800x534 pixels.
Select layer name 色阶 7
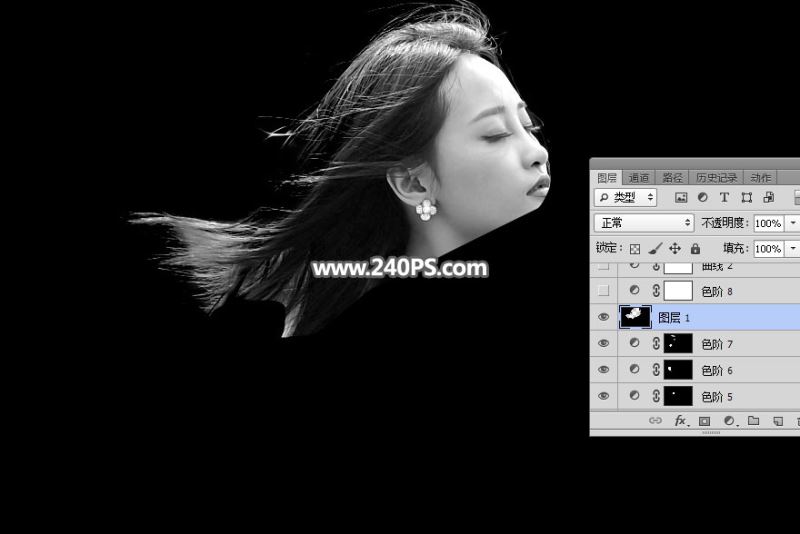pyautogui.click(x=717, y=344)
